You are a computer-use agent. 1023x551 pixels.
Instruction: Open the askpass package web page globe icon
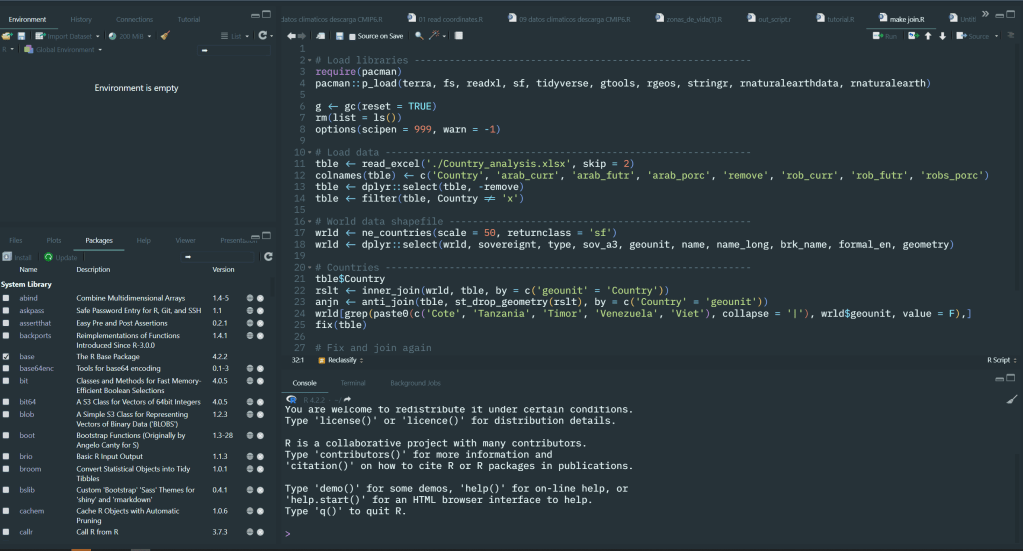coord(248,311)
